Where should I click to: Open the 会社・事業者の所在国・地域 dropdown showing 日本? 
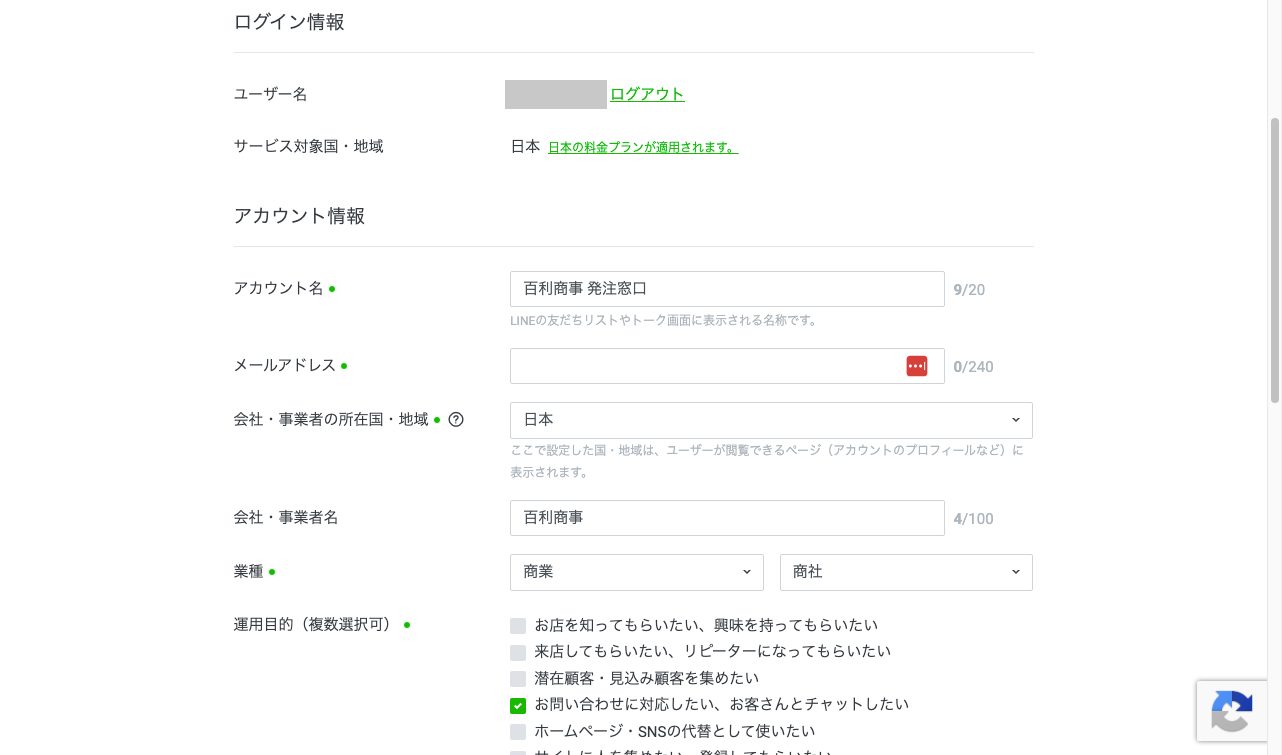point(771,420)
